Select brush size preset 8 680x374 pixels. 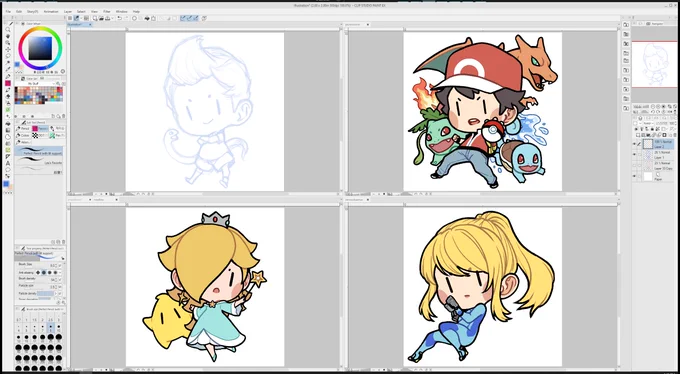[x=50, y=328]
